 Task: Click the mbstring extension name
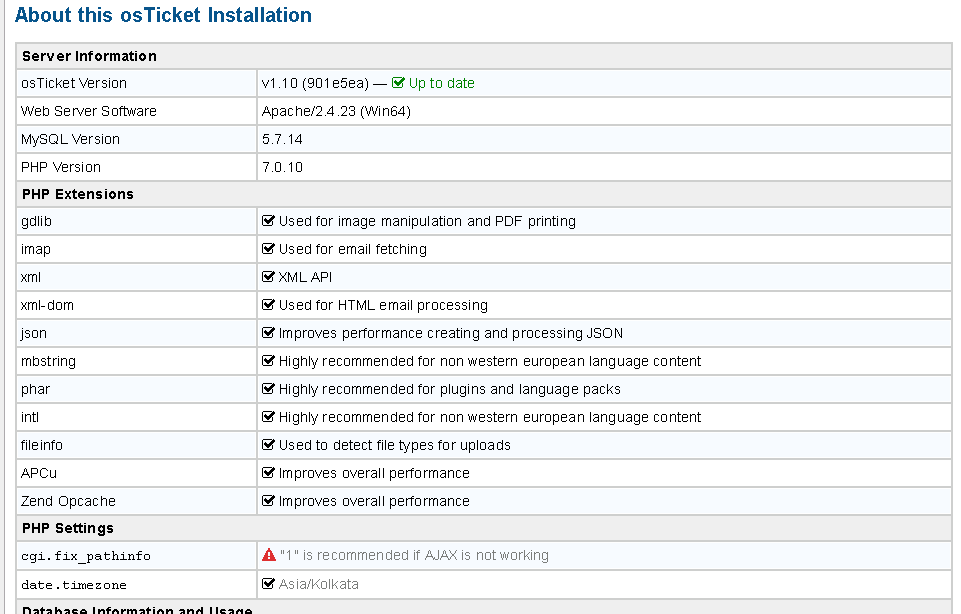click(48, 362)
